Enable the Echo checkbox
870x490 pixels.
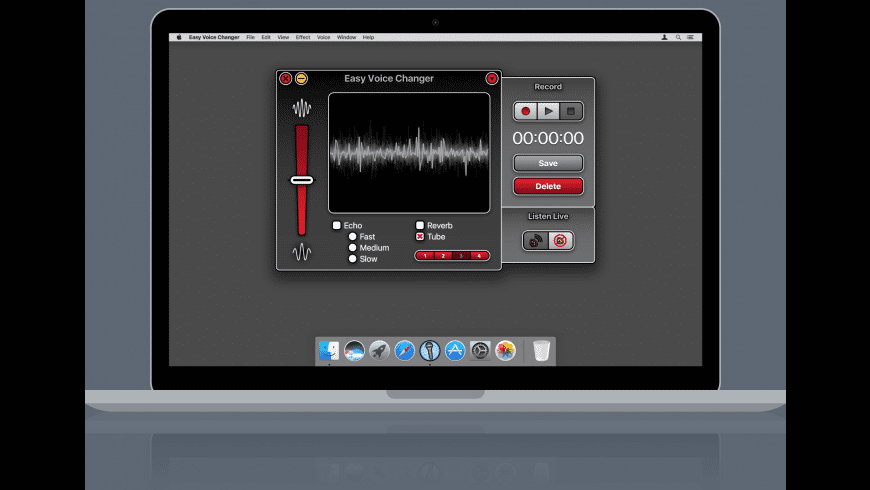(x=337, y=225)
